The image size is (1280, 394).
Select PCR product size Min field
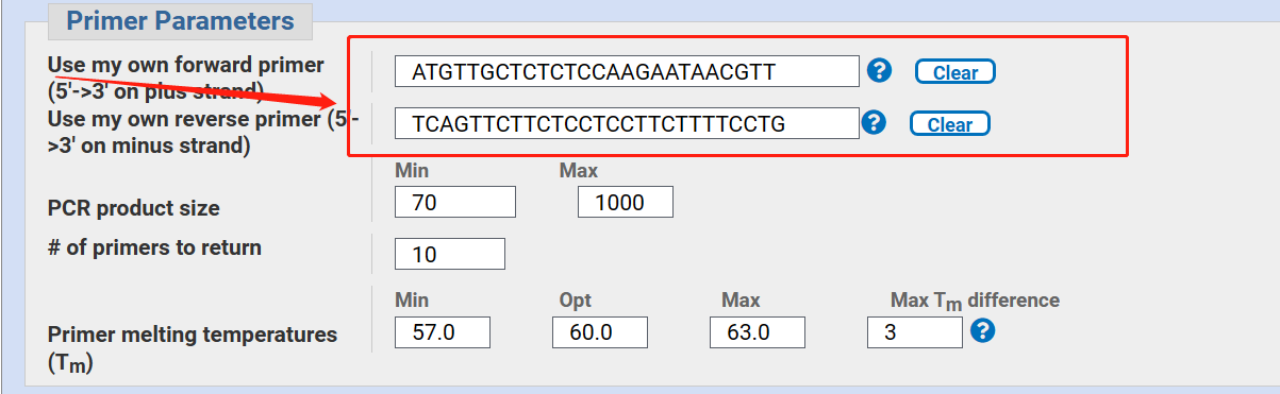(x=455, y=202)
